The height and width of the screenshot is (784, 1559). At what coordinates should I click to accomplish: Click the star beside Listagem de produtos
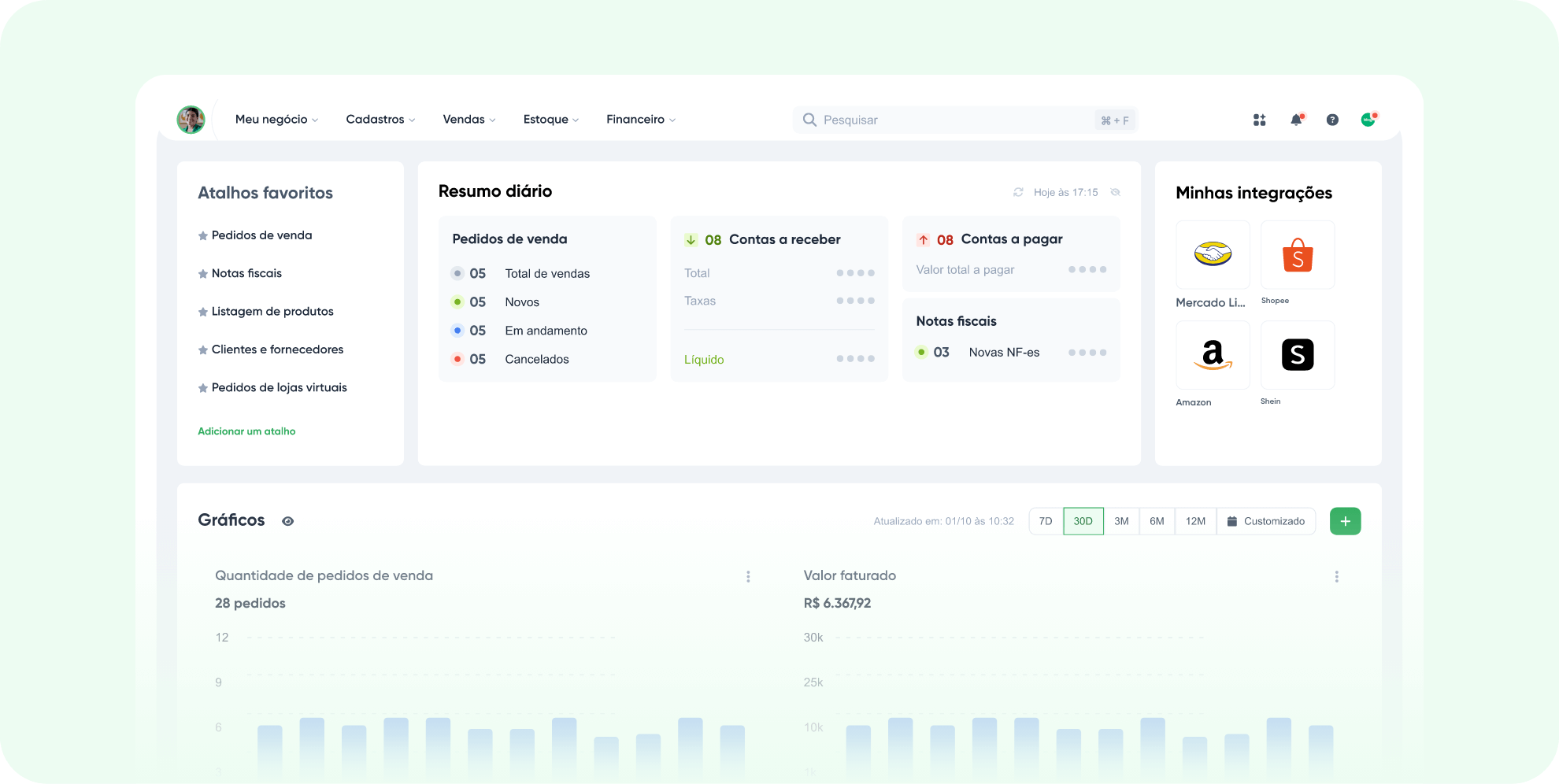[203, 312]
